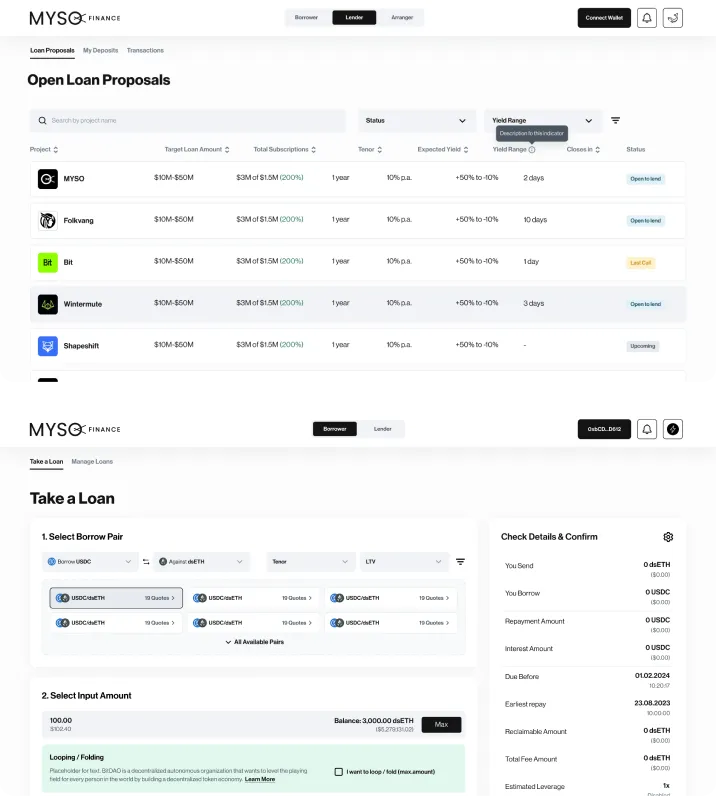Open the Tenor dropdown in borrow pair section
This screenshot has width=716, height=796.
(x=310, y=561)
